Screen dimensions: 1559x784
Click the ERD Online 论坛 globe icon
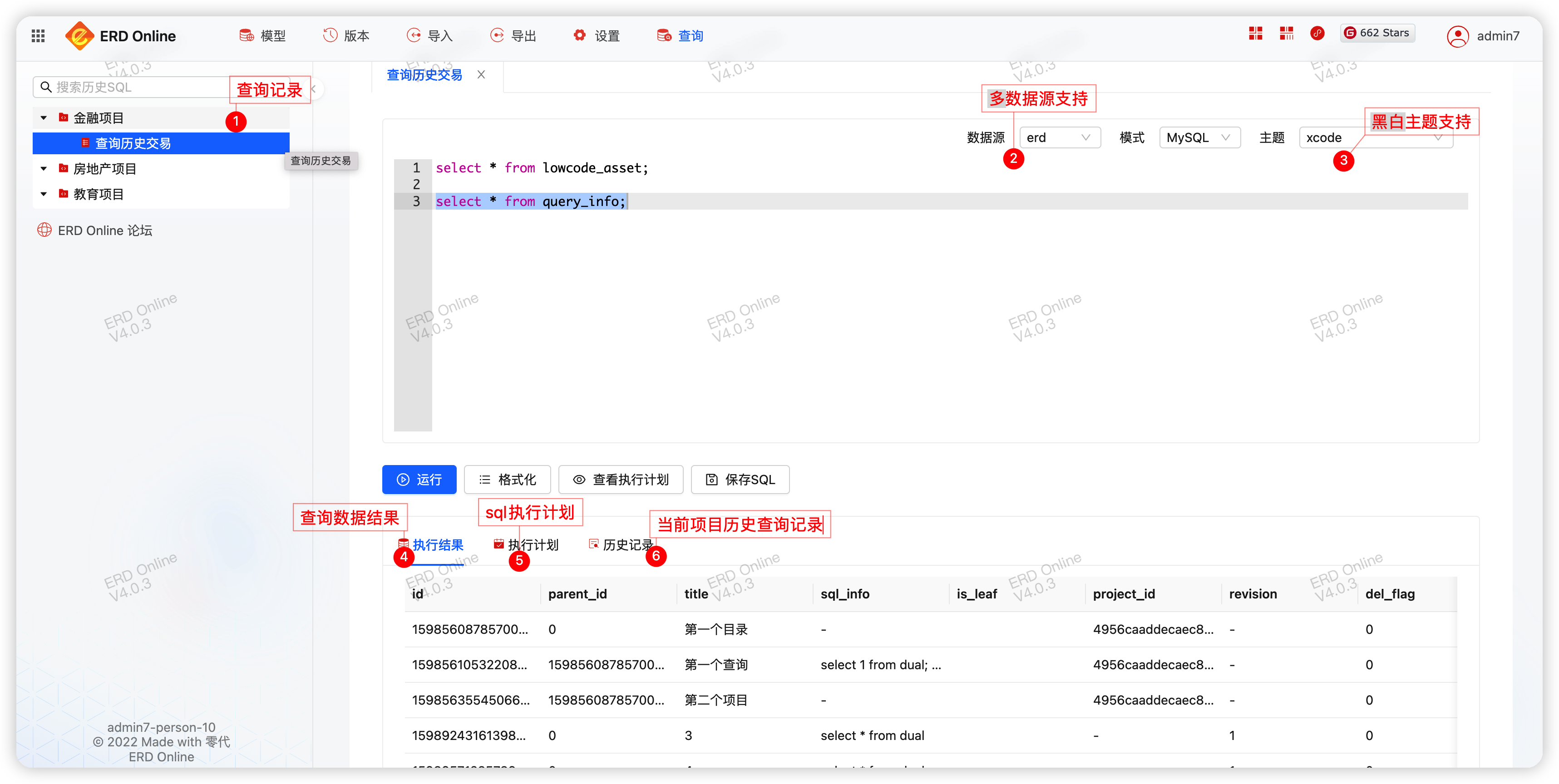coord(44,230)
